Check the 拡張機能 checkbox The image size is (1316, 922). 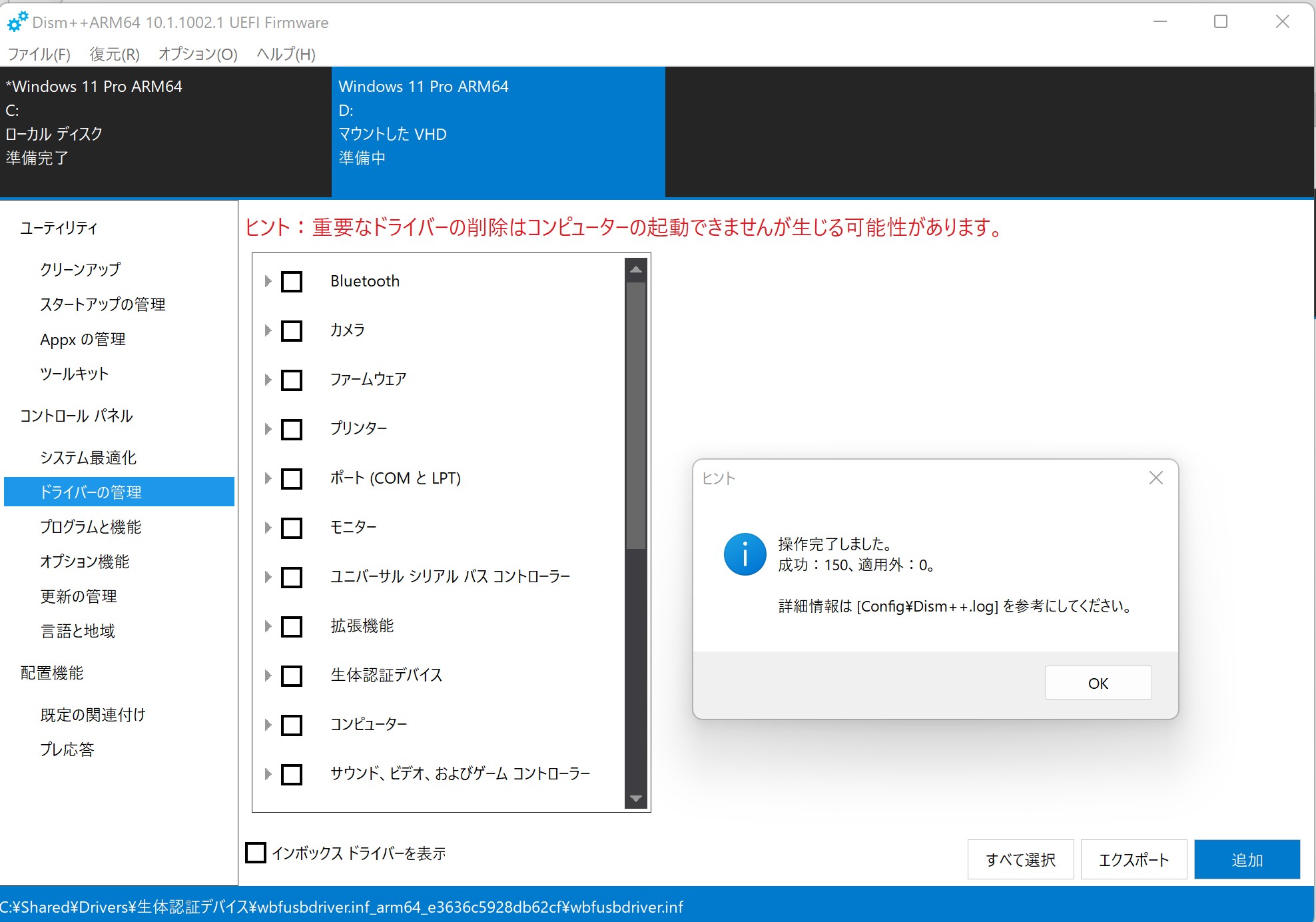click(292, 626)
